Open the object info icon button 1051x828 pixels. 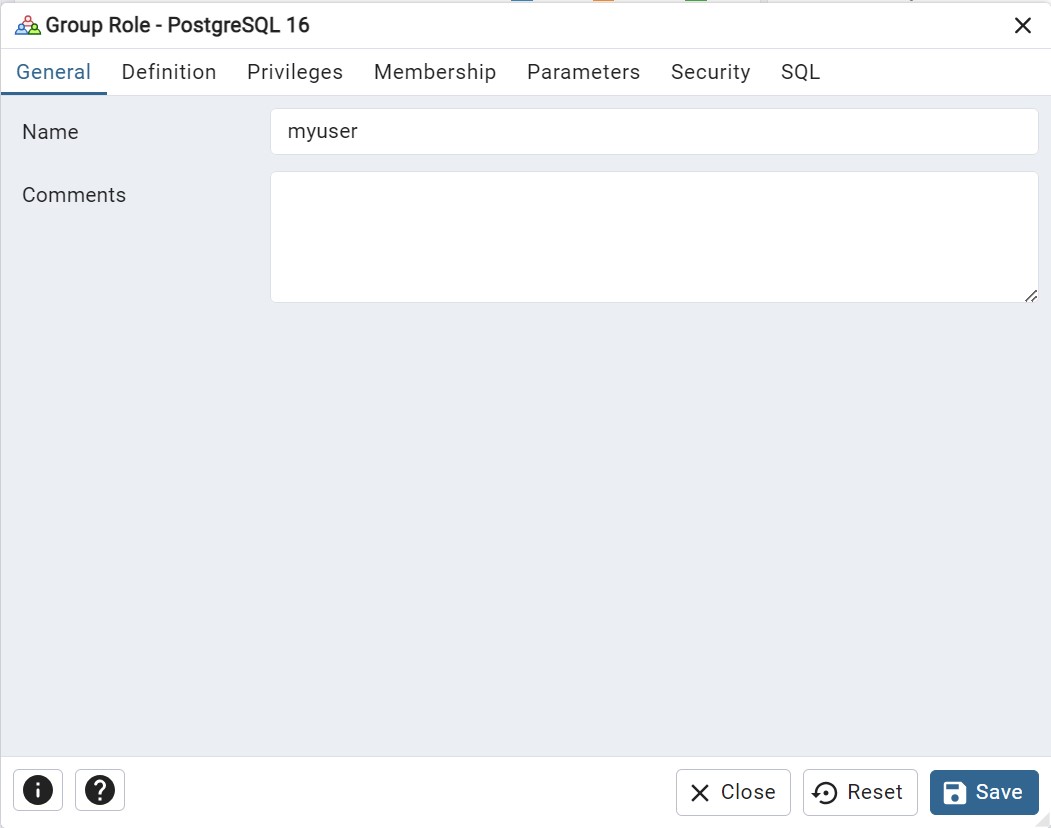pos(38,790)
